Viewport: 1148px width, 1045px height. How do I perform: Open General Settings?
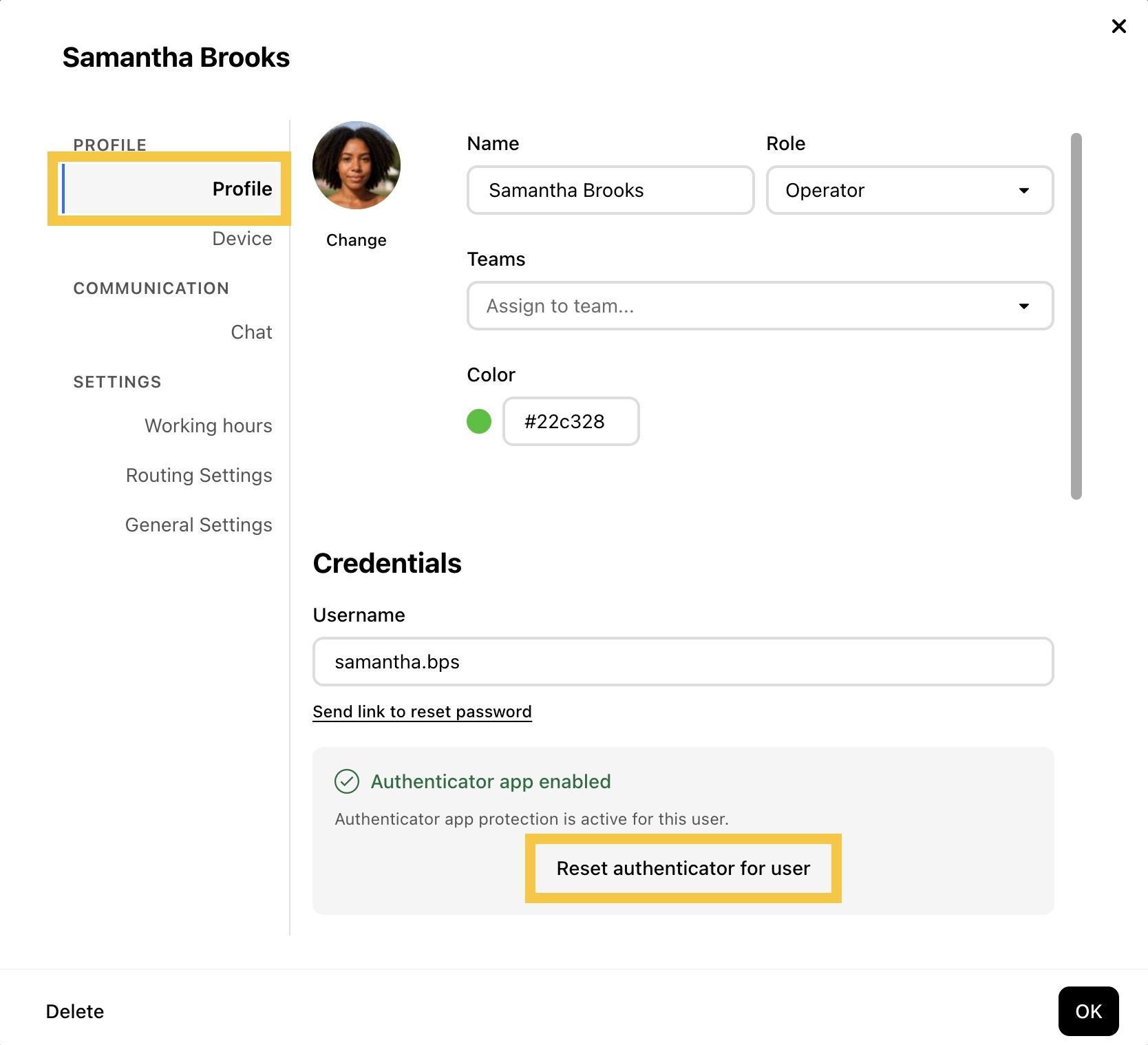pos(198,525)
